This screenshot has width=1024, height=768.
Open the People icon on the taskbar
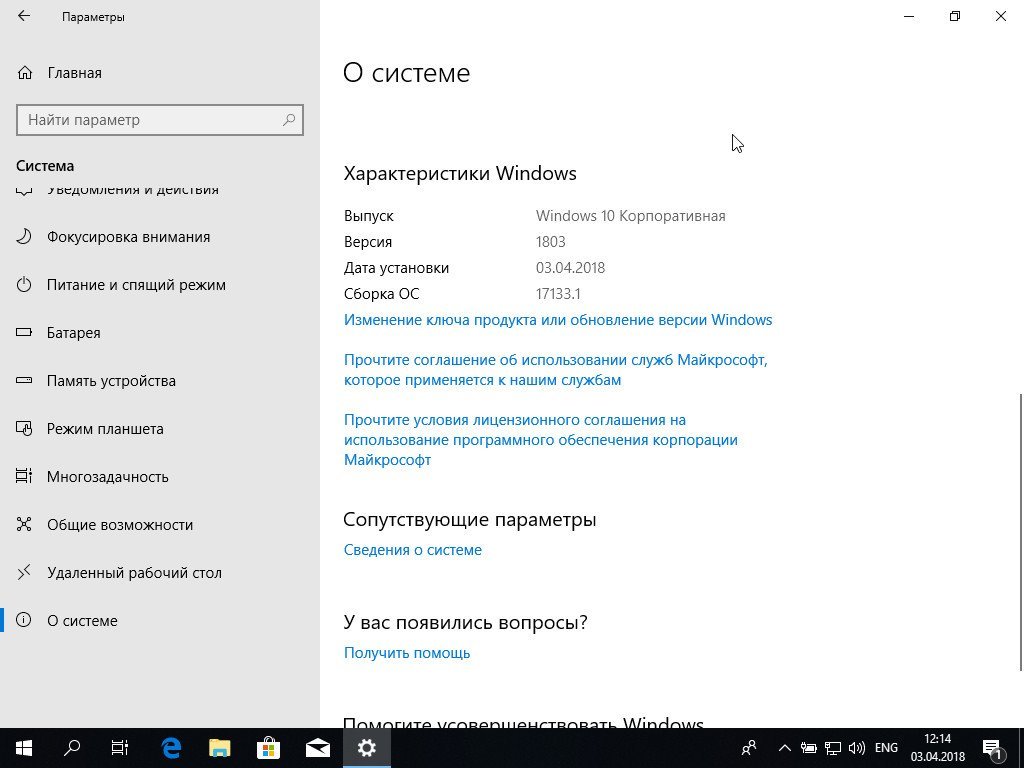click(x=750, y=748)
